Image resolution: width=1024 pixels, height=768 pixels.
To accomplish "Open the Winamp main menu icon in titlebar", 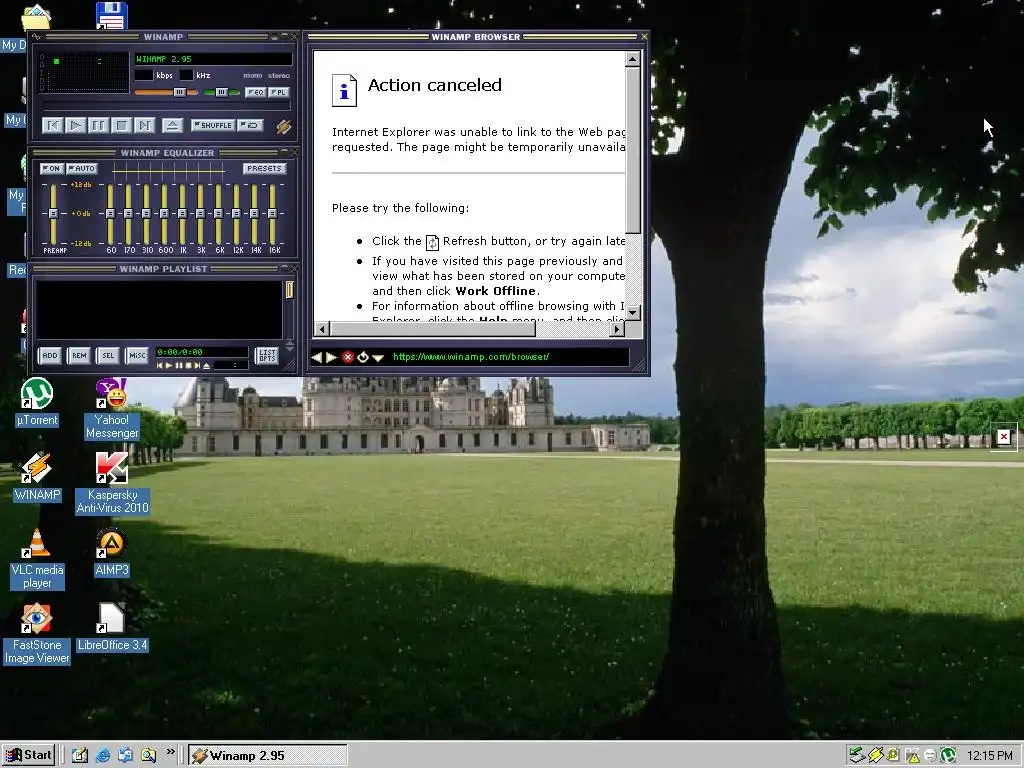I will click(x=36, y=37).
